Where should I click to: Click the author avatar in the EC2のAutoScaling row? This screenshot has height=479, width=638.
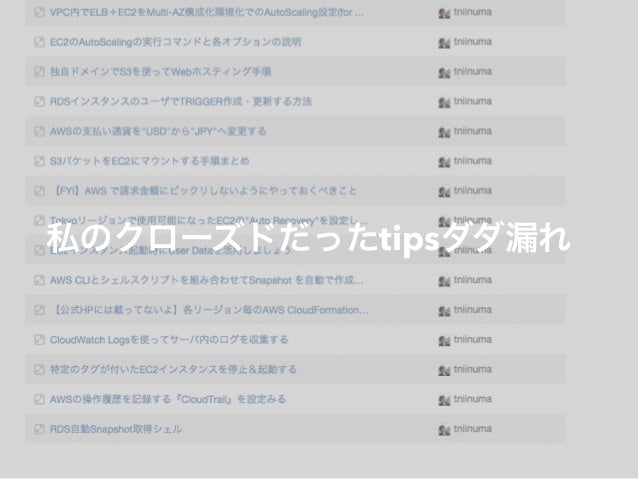pos(444,43)
